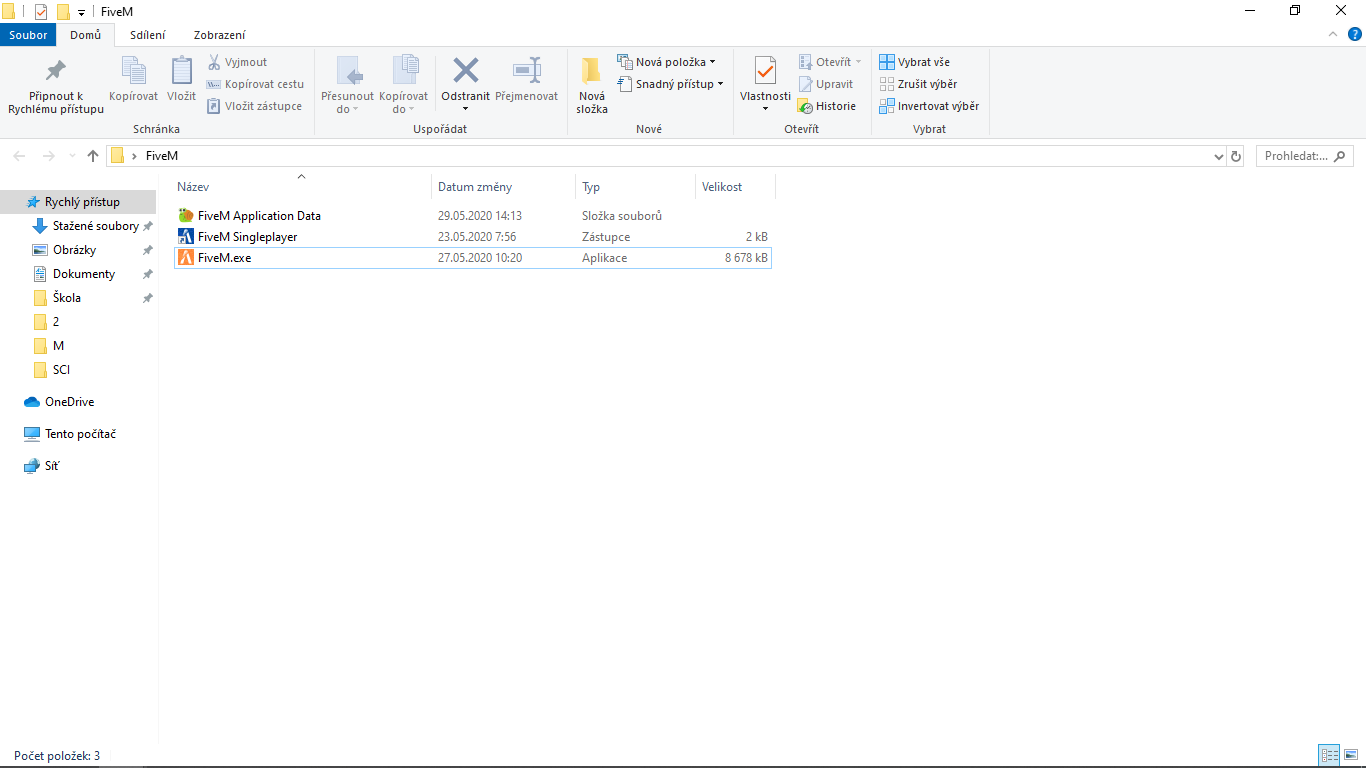Switch to large icons view toggle
The image size is (1366, 768).
pyautogui.click(x=1352, y=755)
